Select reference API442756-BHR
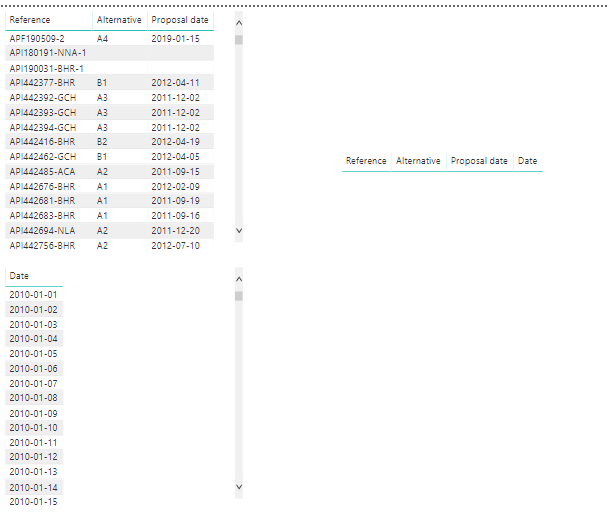The height and width of the screenshot is (525, 608). click(42, 245)
